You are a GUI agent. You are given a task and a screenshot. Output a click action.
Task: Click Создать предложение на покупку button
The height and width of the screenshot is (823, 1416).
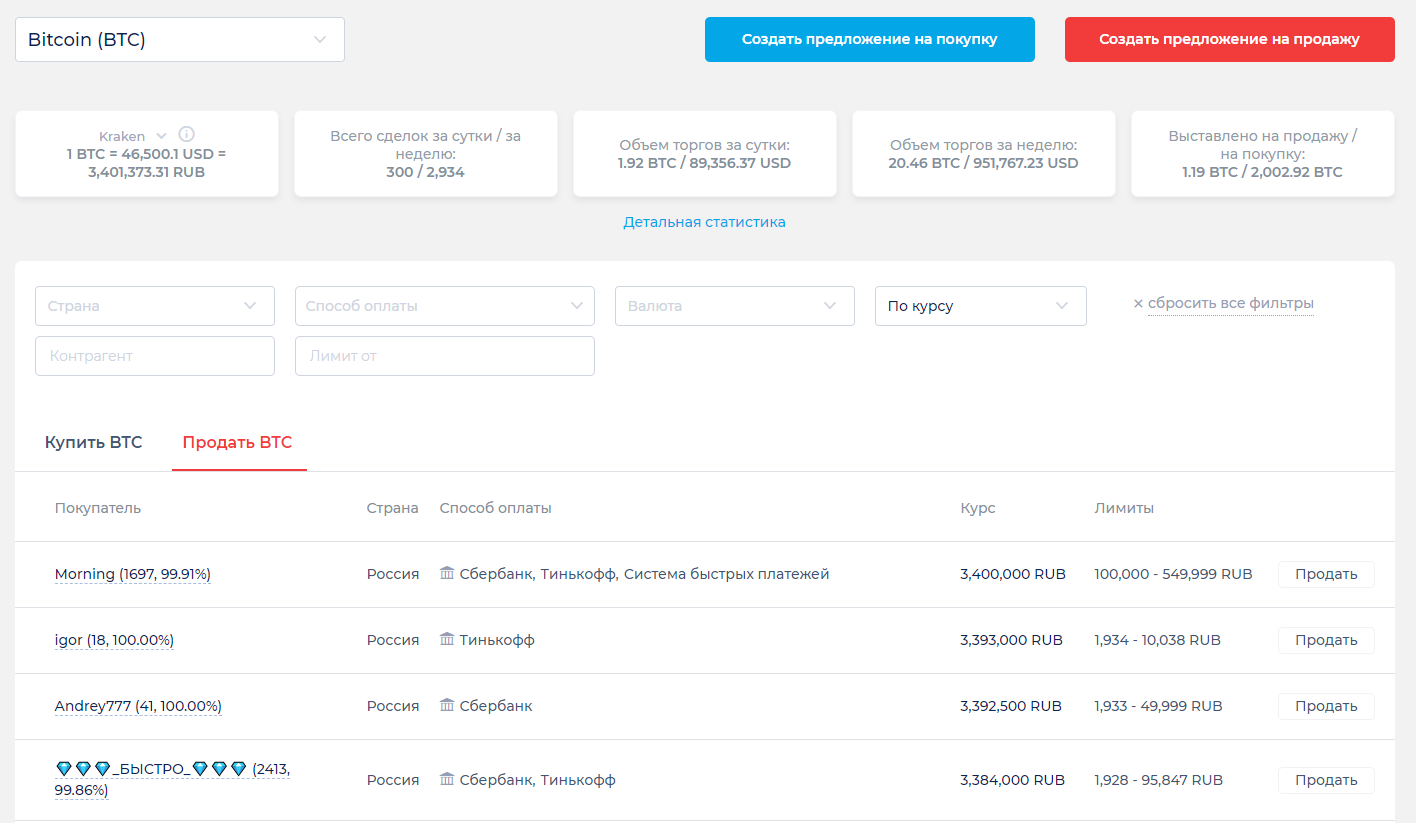coord(870,39)
